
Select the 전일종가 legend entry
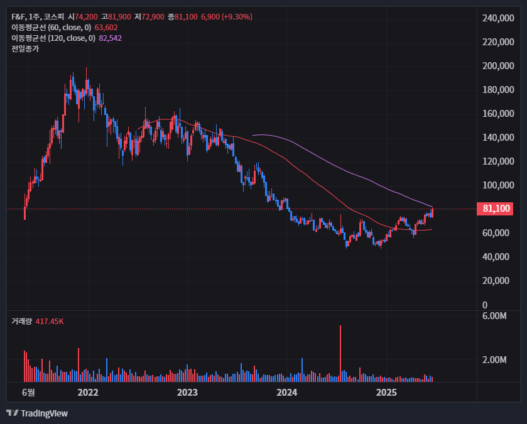click(x=25, y=49)
